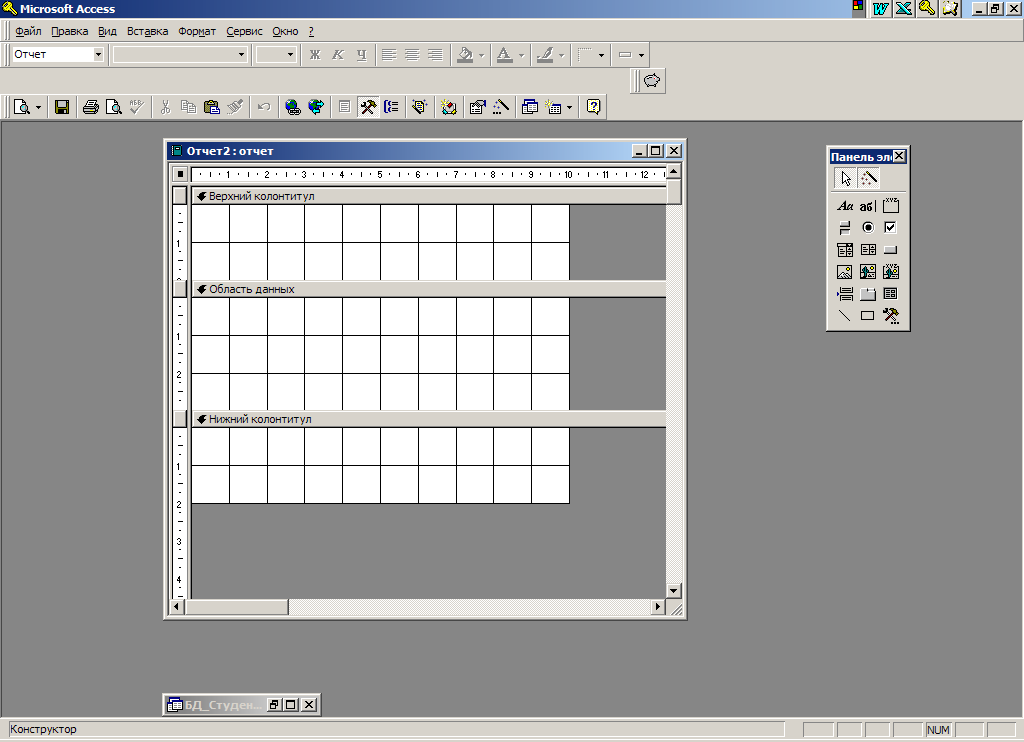
Task: Select the Subform/Subreport tool in the toolbox
Action: (x=891, y=294)
